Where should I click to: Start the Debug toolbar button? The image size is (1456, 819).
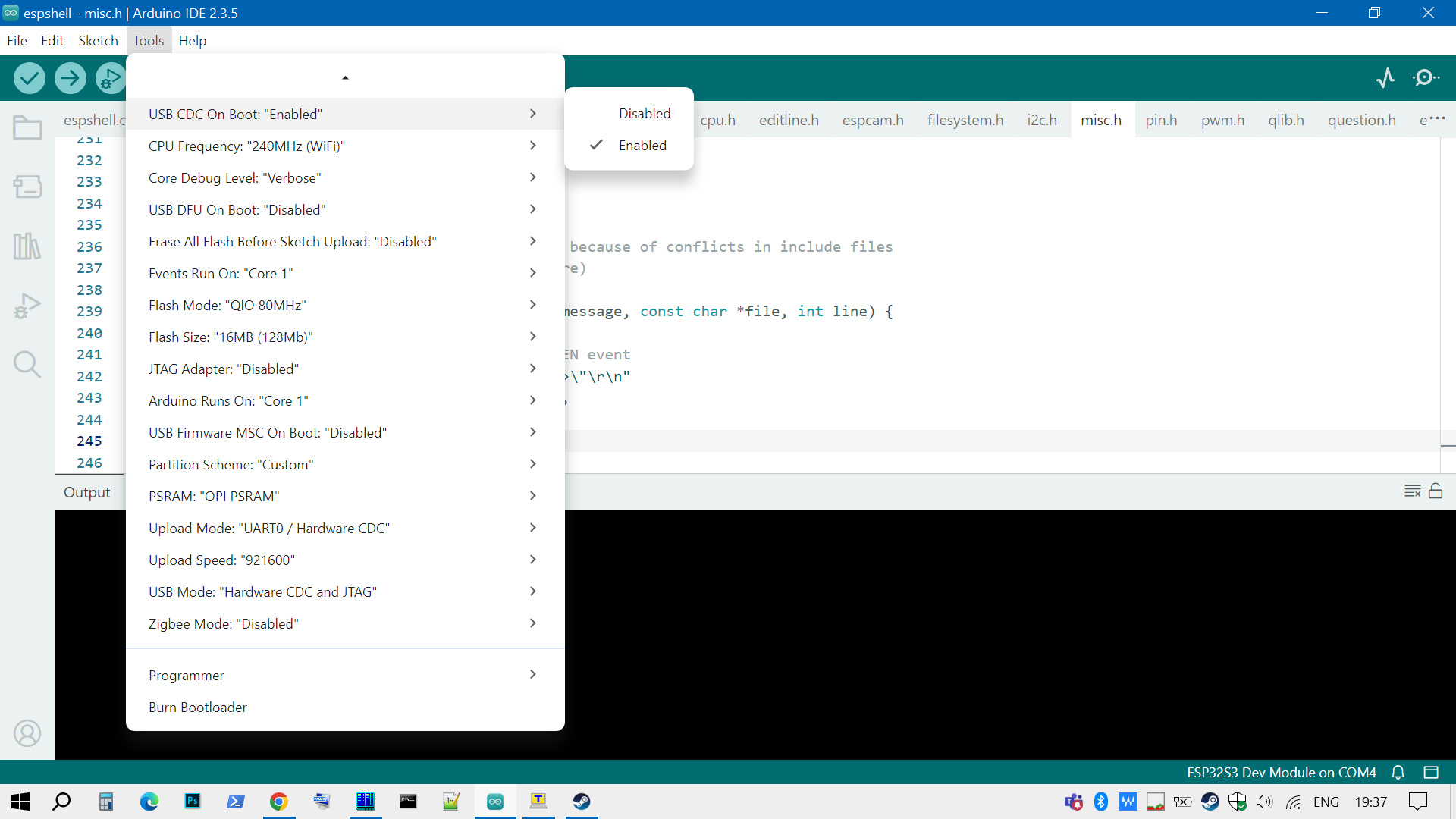111,78
